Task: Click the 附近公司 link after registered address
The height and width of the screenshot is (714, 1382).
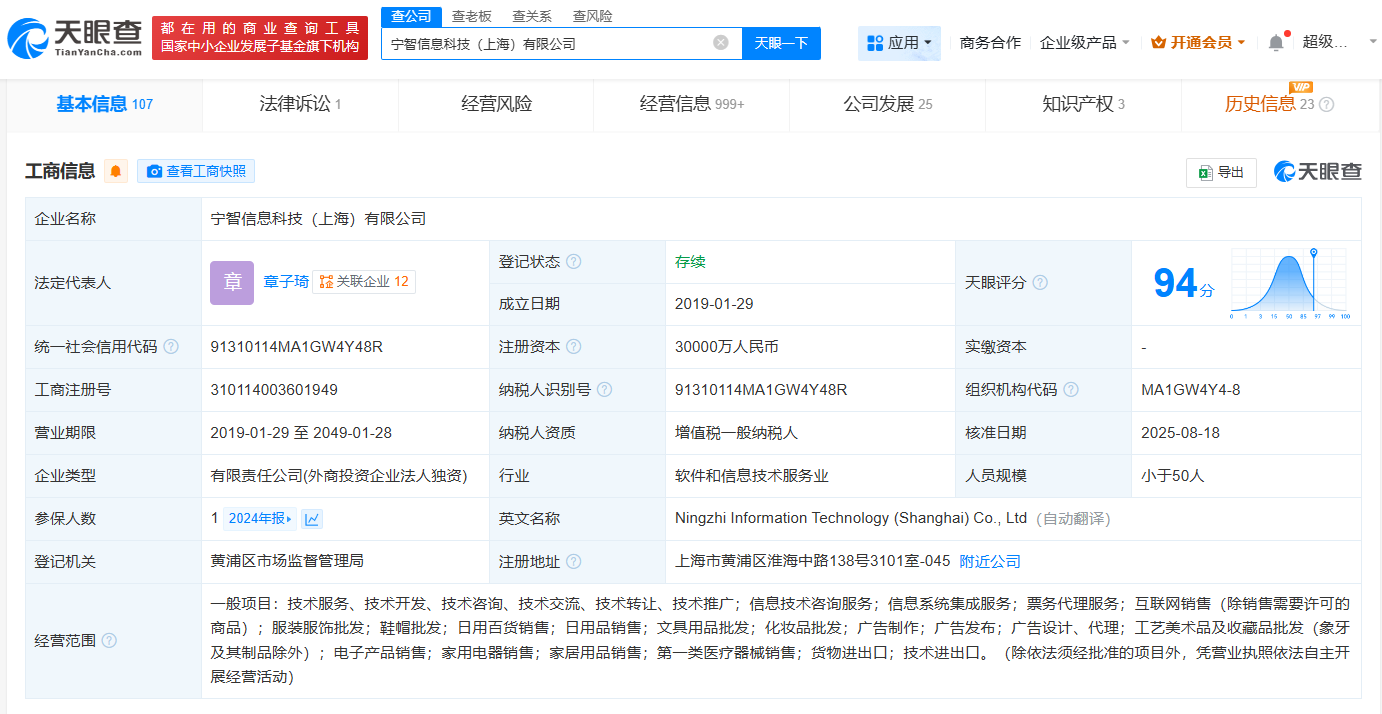Action: click(x=989, y=561)
